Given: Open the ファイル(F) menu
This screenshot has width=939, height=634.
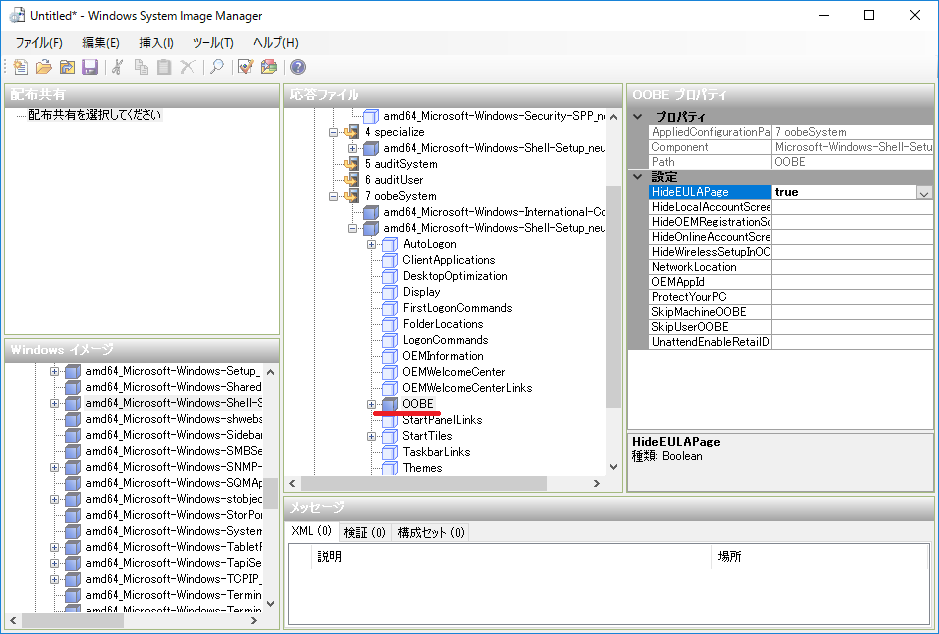Looking at the screenshot, I should coord(39,43).
